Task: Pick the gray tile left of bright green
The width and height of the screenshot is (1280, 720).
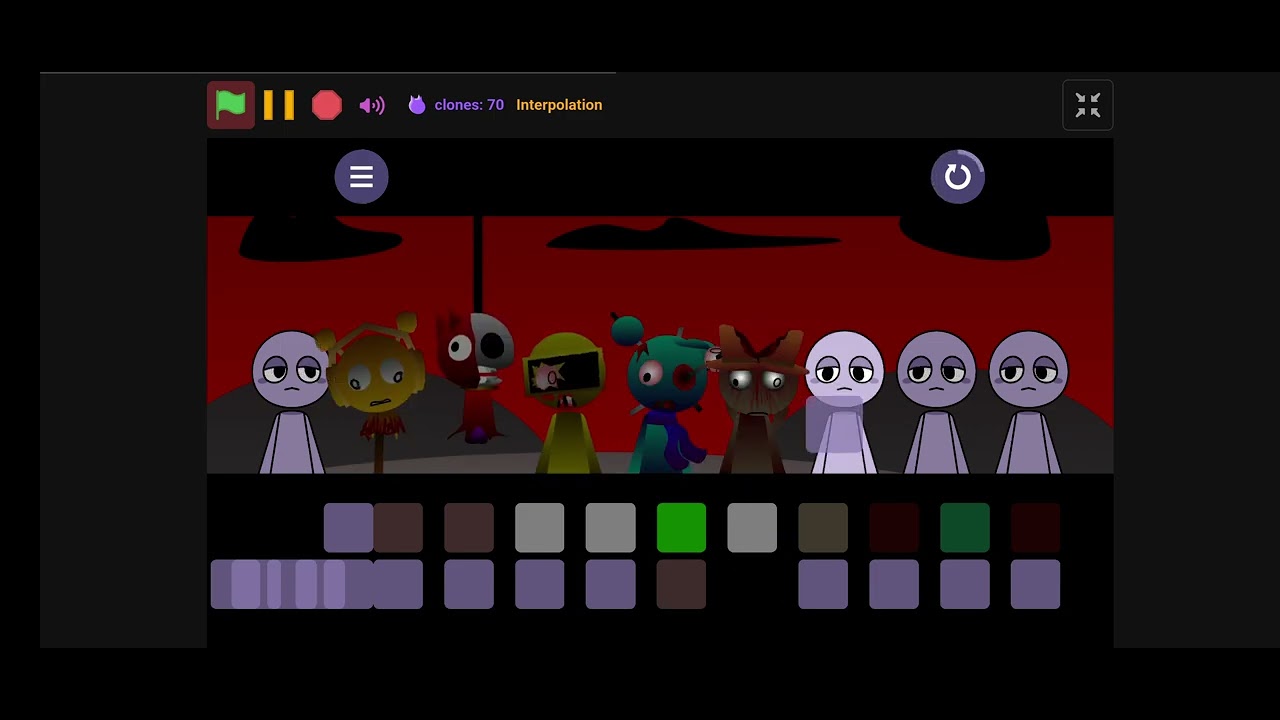Action: (x=610, y=528)
